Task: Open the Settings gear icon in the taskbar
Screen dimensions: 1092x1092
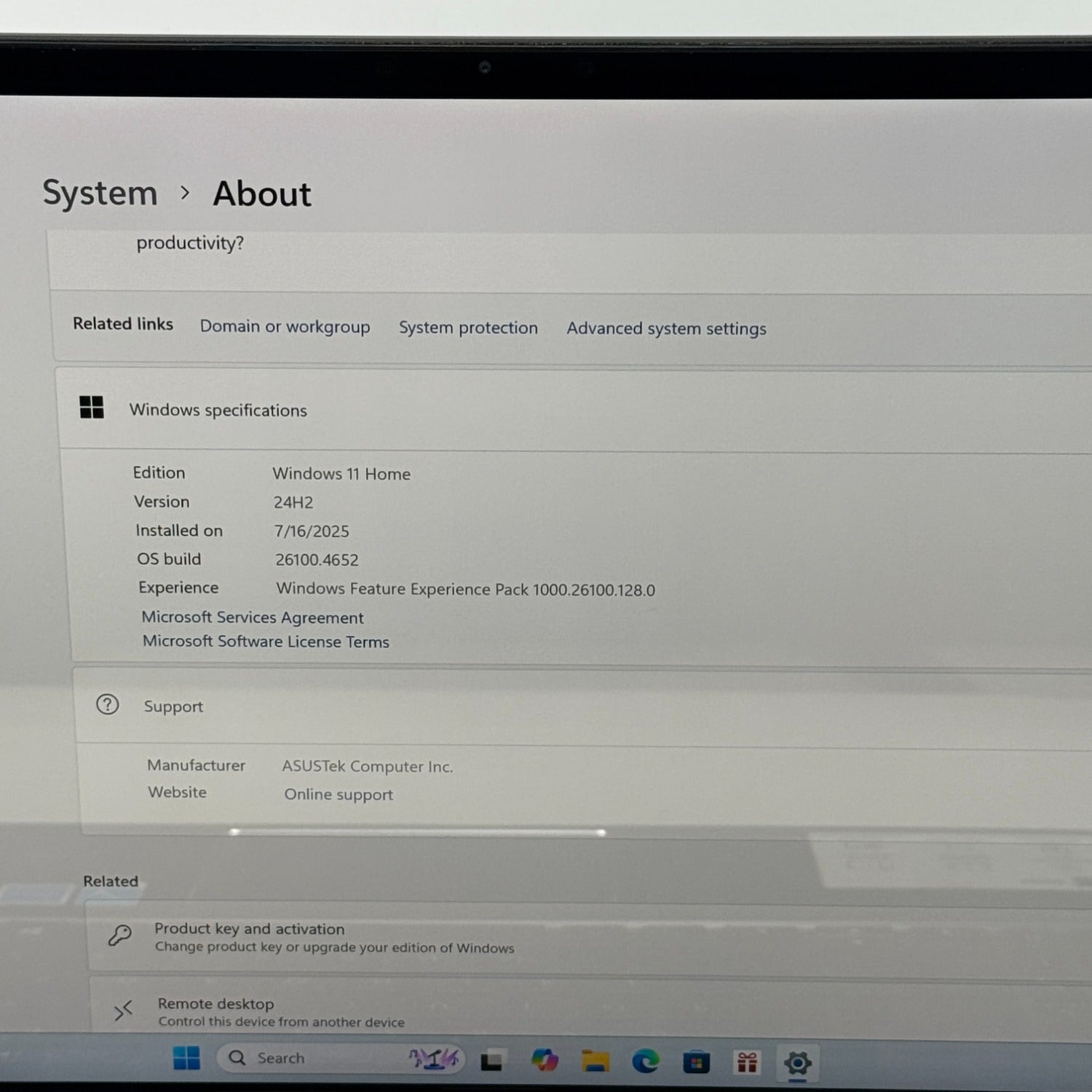Action: [x=797, y=1064]
